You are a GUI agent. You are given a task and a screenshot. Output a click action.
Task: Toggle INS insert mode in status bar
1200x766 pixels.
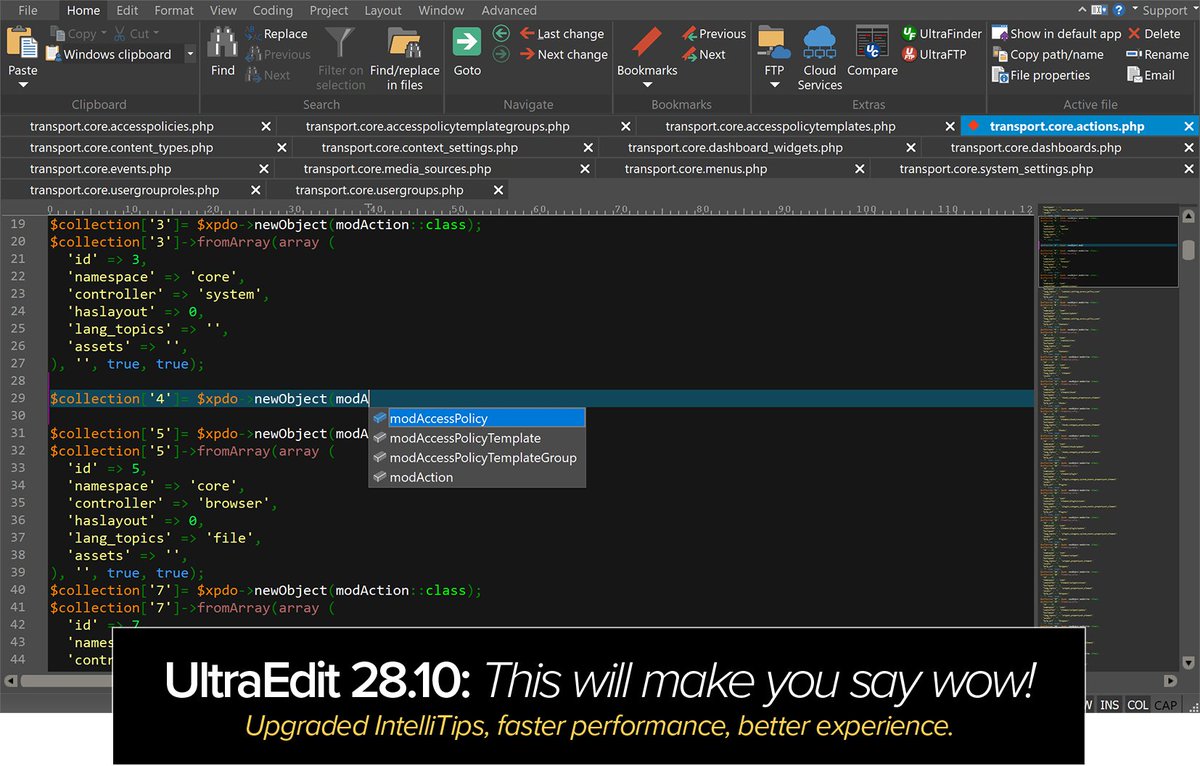click(x=1110, y=705)
